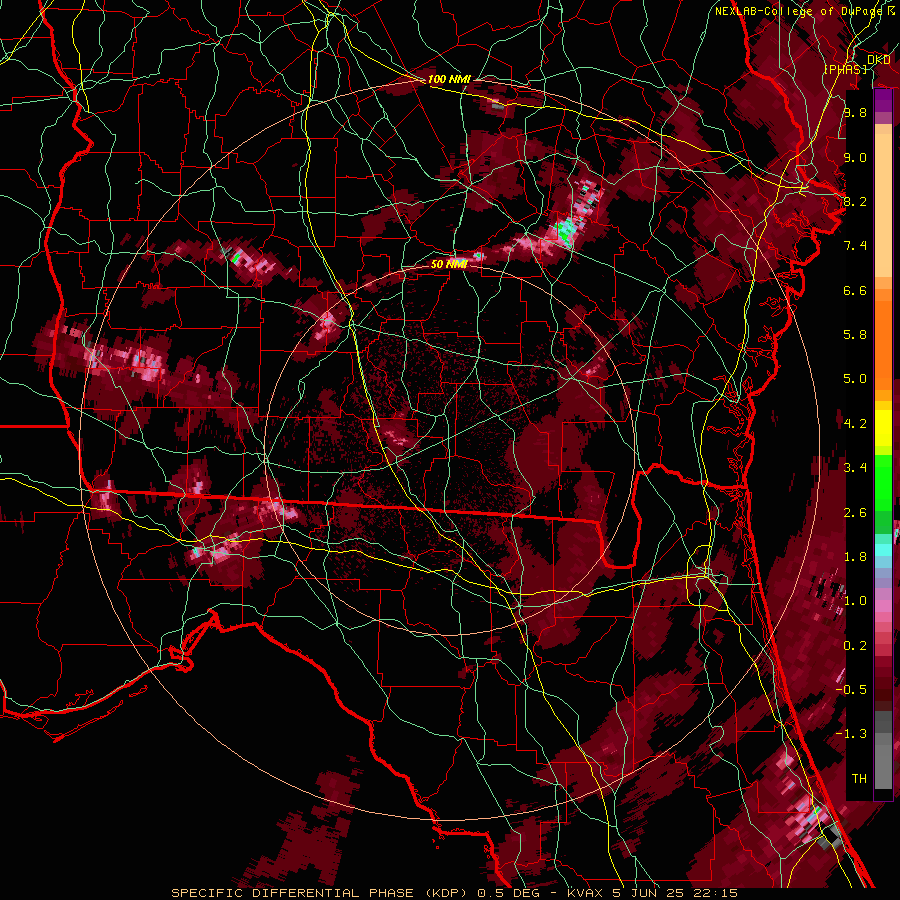Click the 9.8 value on the color scale
Screen dimensions: 900x900
click(x=855, y=112)
